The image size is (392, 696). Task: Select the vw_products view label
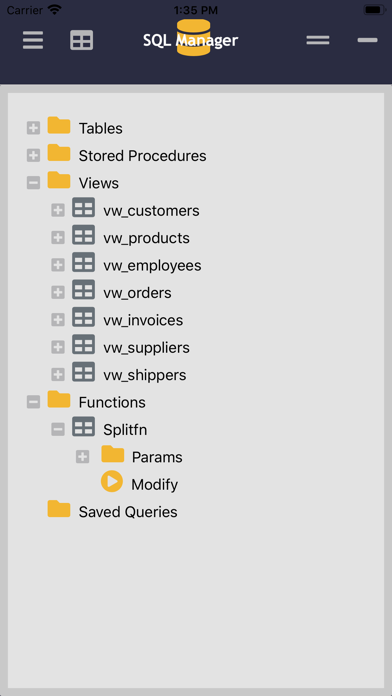point(147,238)
